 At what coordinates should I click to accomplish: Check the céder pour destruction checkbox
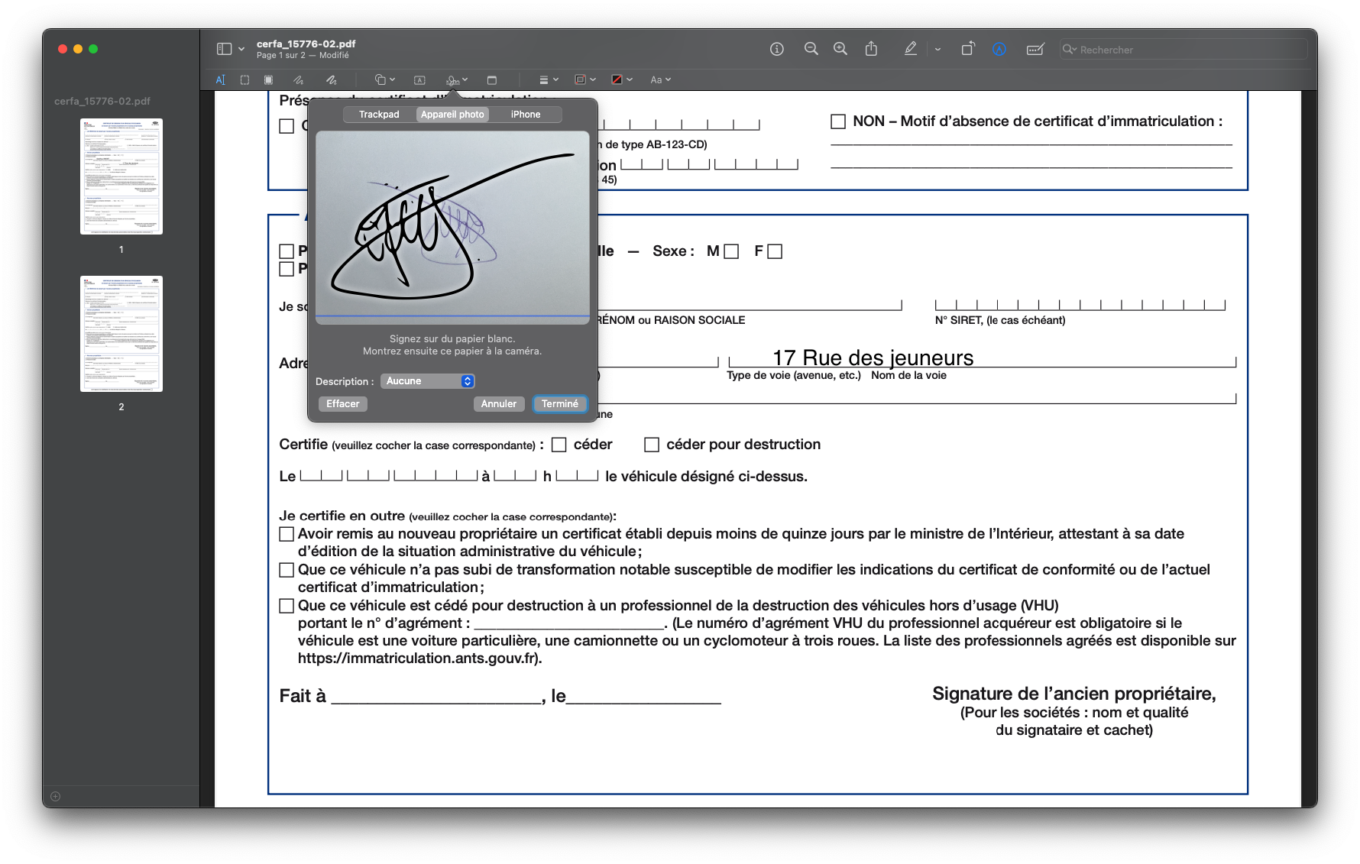(x=652, y=445)
